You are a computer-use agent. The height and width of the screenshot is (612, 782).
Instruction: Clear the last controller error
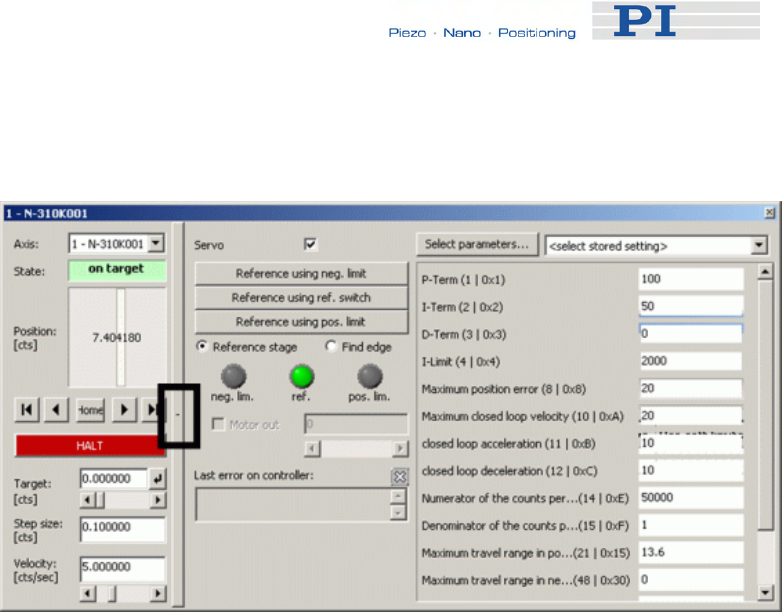[x=399, y=476]
